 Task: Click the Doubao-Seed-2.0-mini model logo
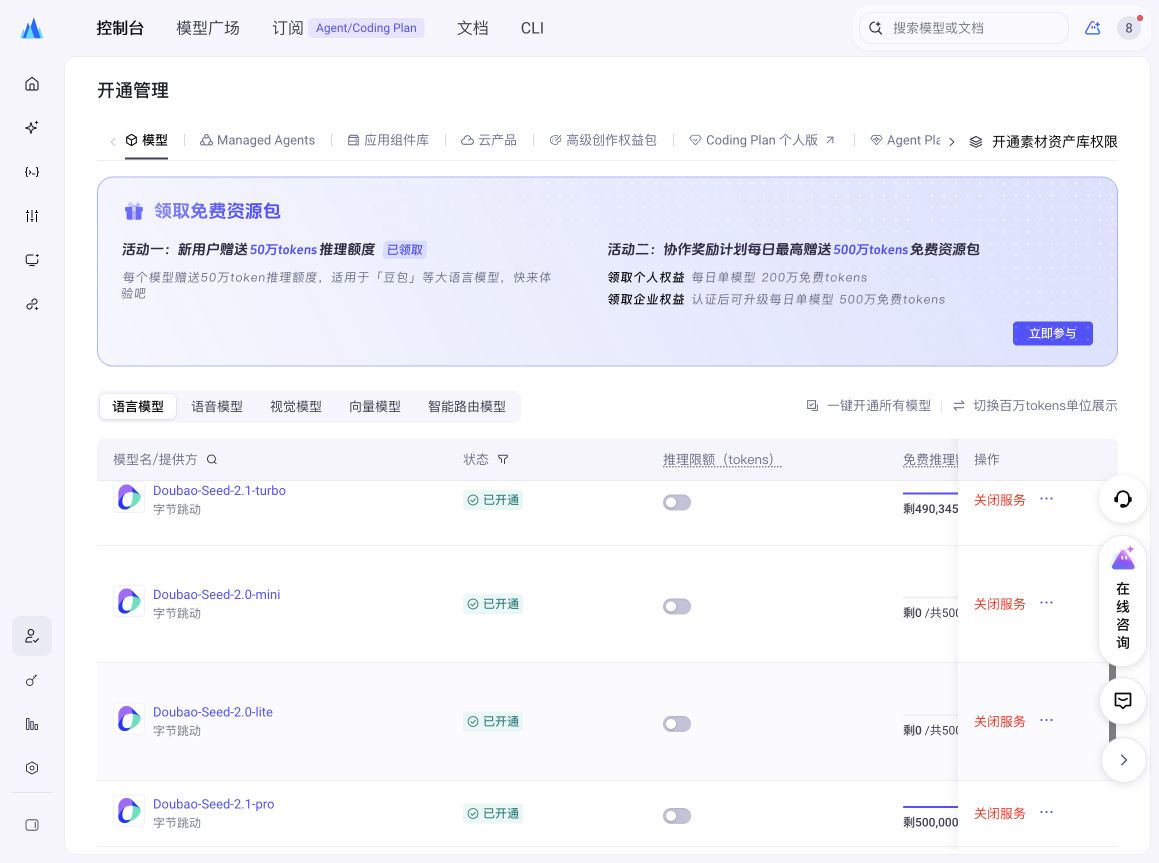(x=129, y=601)
